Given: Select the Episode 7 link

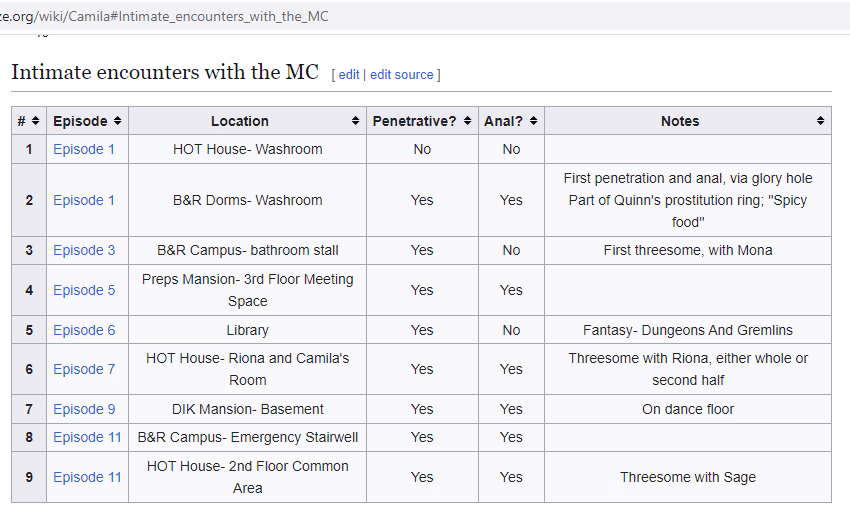Looking at the screenshot, I should (84, 369).
